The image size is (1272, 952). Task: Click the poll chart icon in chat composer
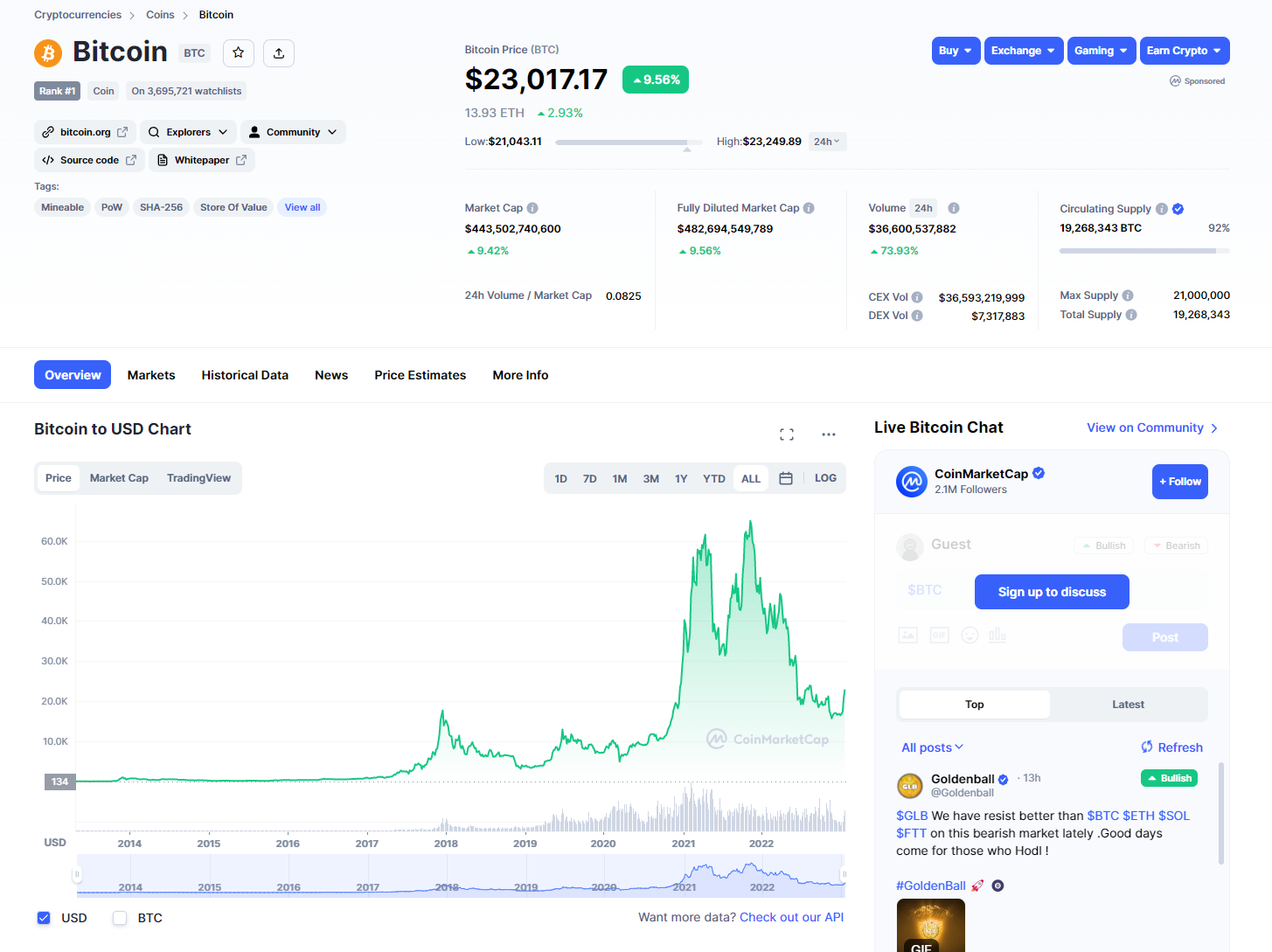click(x=997, y=636)
